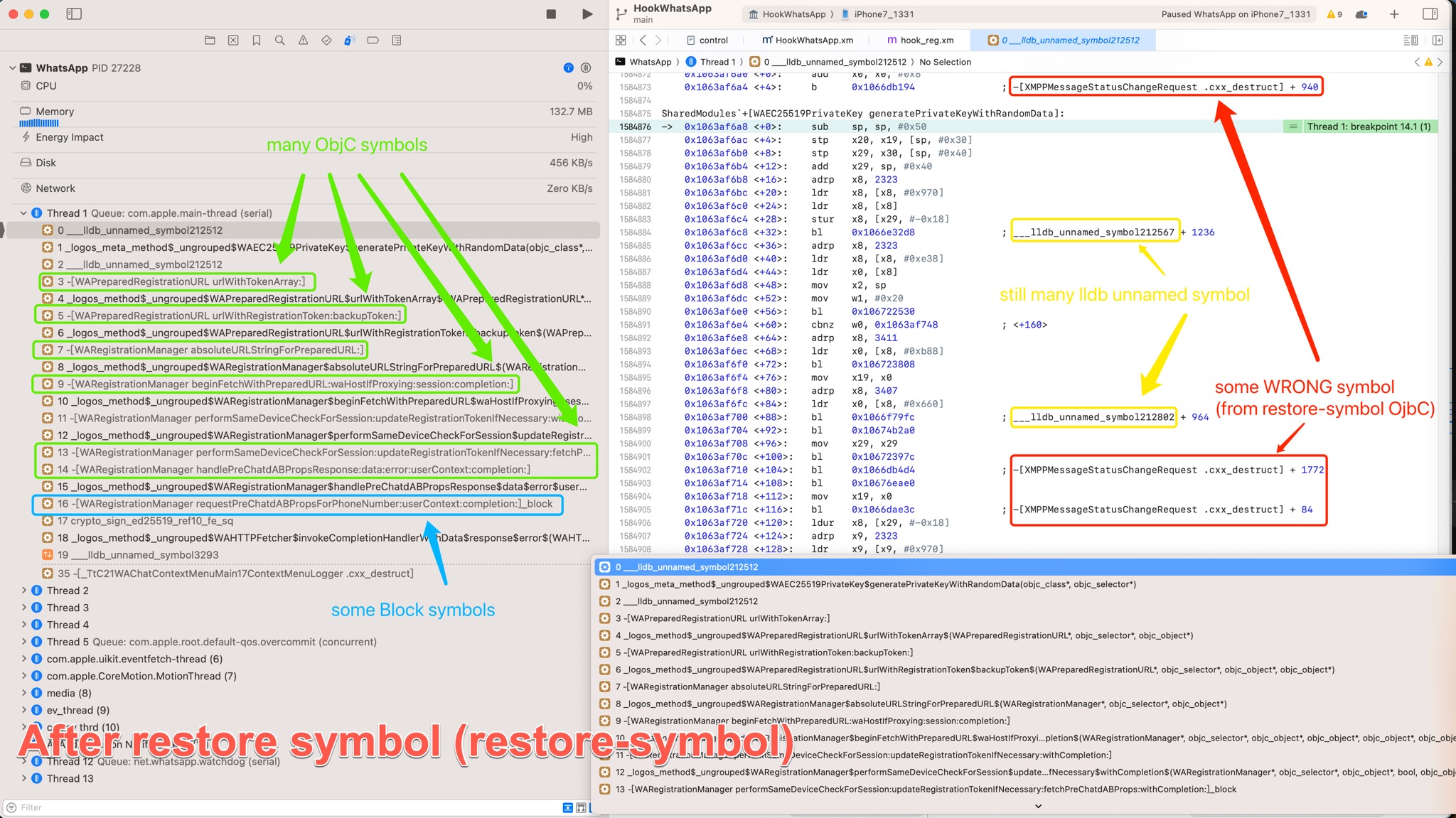Image resolution: width=1456 pixels, height=818 pixels.
Task: Open the related items grid menu
Action: coord(621,41)
